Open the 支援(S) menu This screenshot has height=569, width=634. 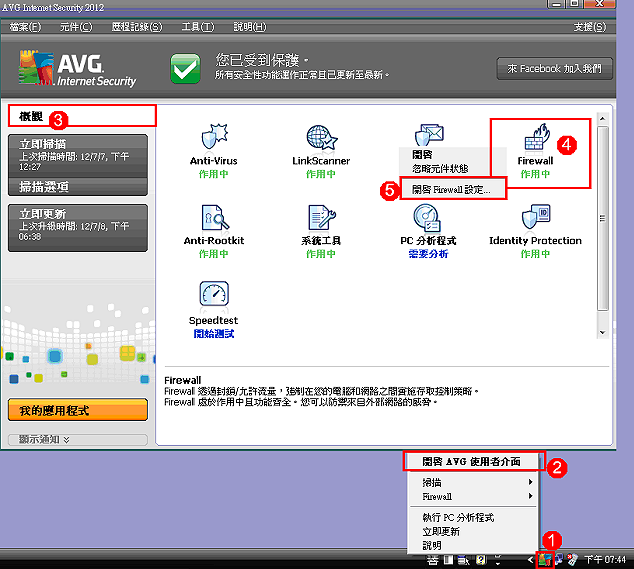[x=590, y=27]
